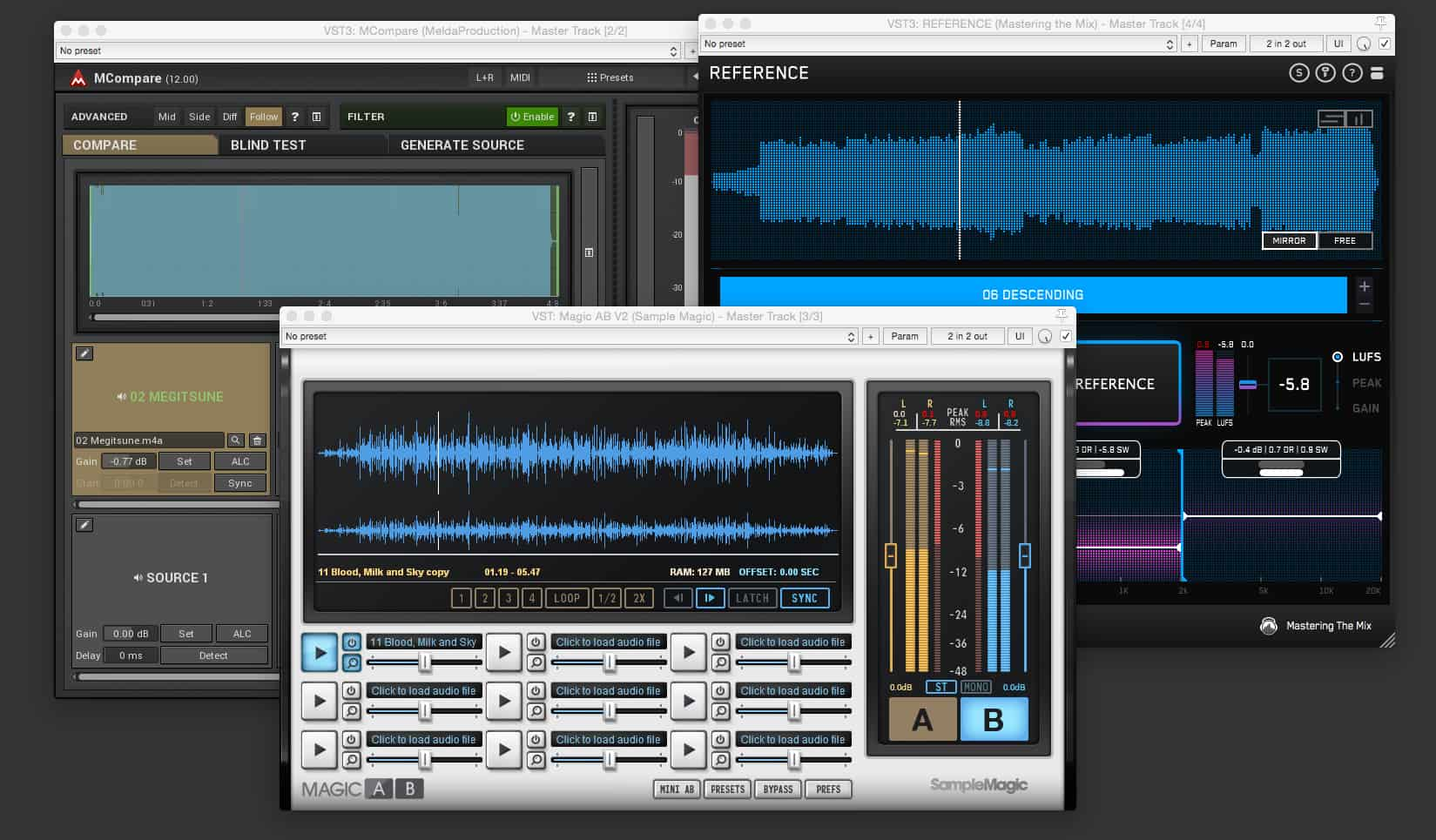Browse file with magnifier next to 02 Megitsune.m4a
1436x840 pixels.
pyautogui.click(x=236, y=440)
